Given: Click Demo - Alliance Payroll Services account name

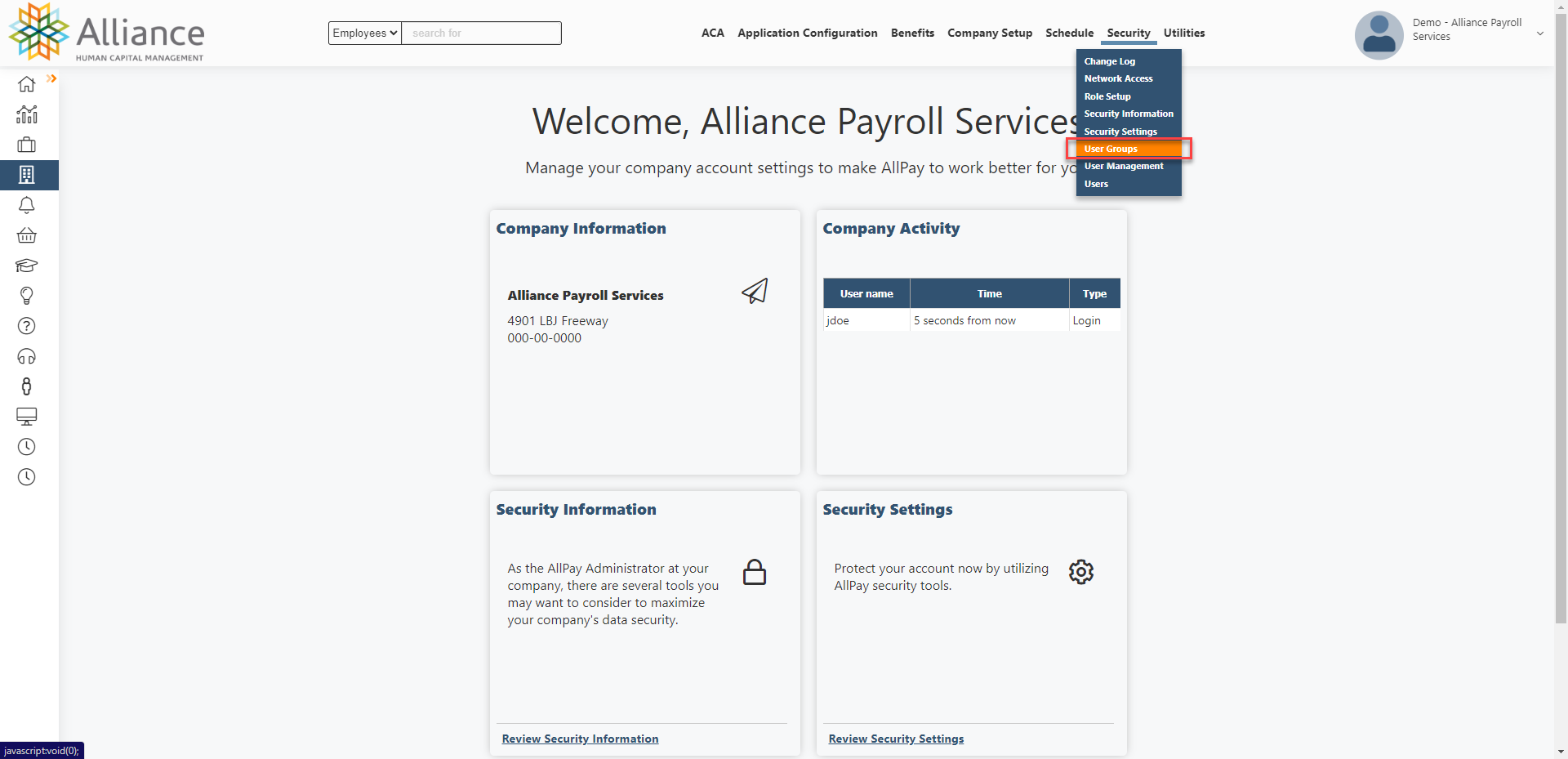Looking at the screenshot, I should click(x=1467, y=29).
